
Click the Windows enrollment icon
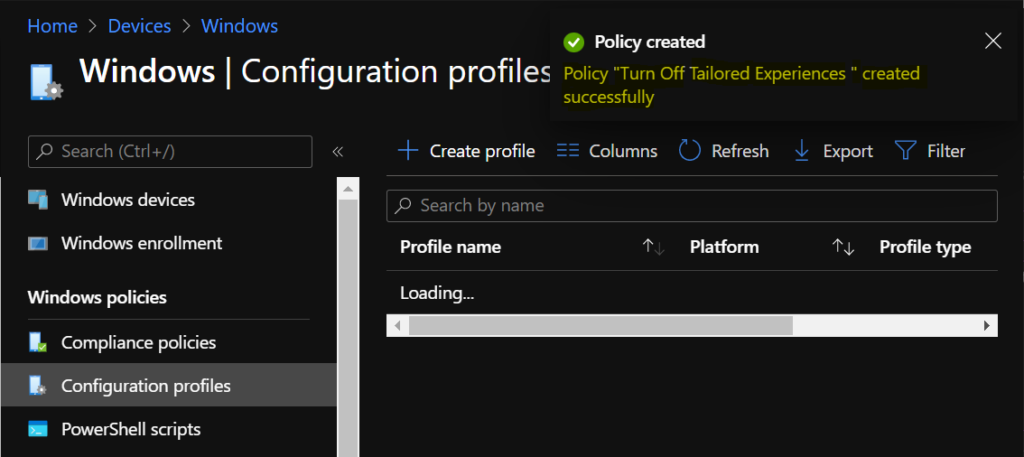38,244
